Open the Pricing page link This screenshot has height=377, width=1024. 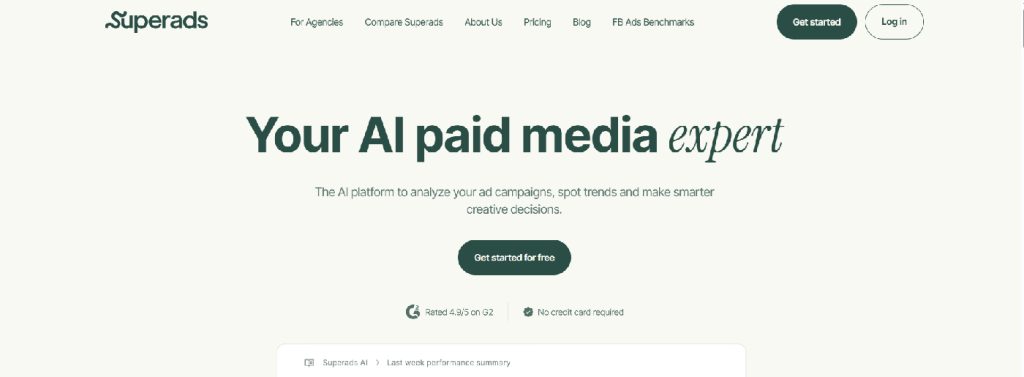pyautogui.click(x=537, y=22)
